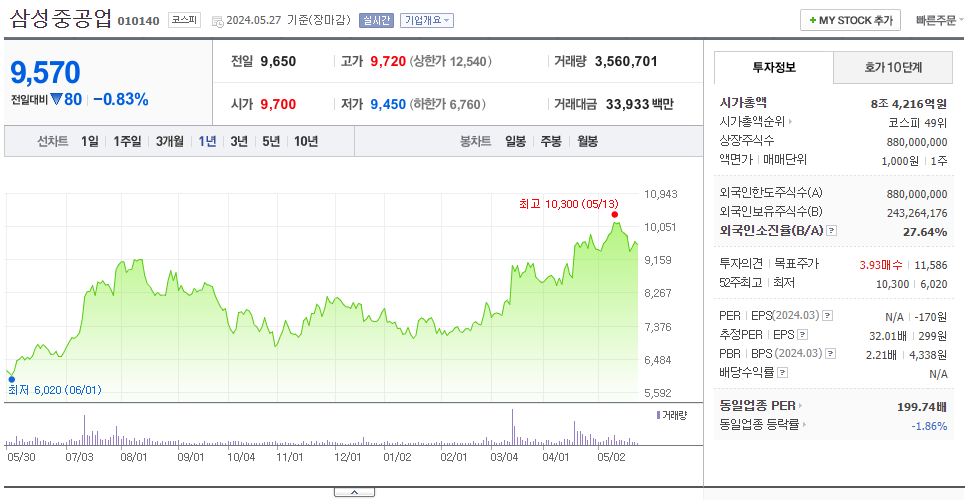The image size is (968, 500).
Task: Click the 코스피 49위 ranking text
Action: point(917,123)
